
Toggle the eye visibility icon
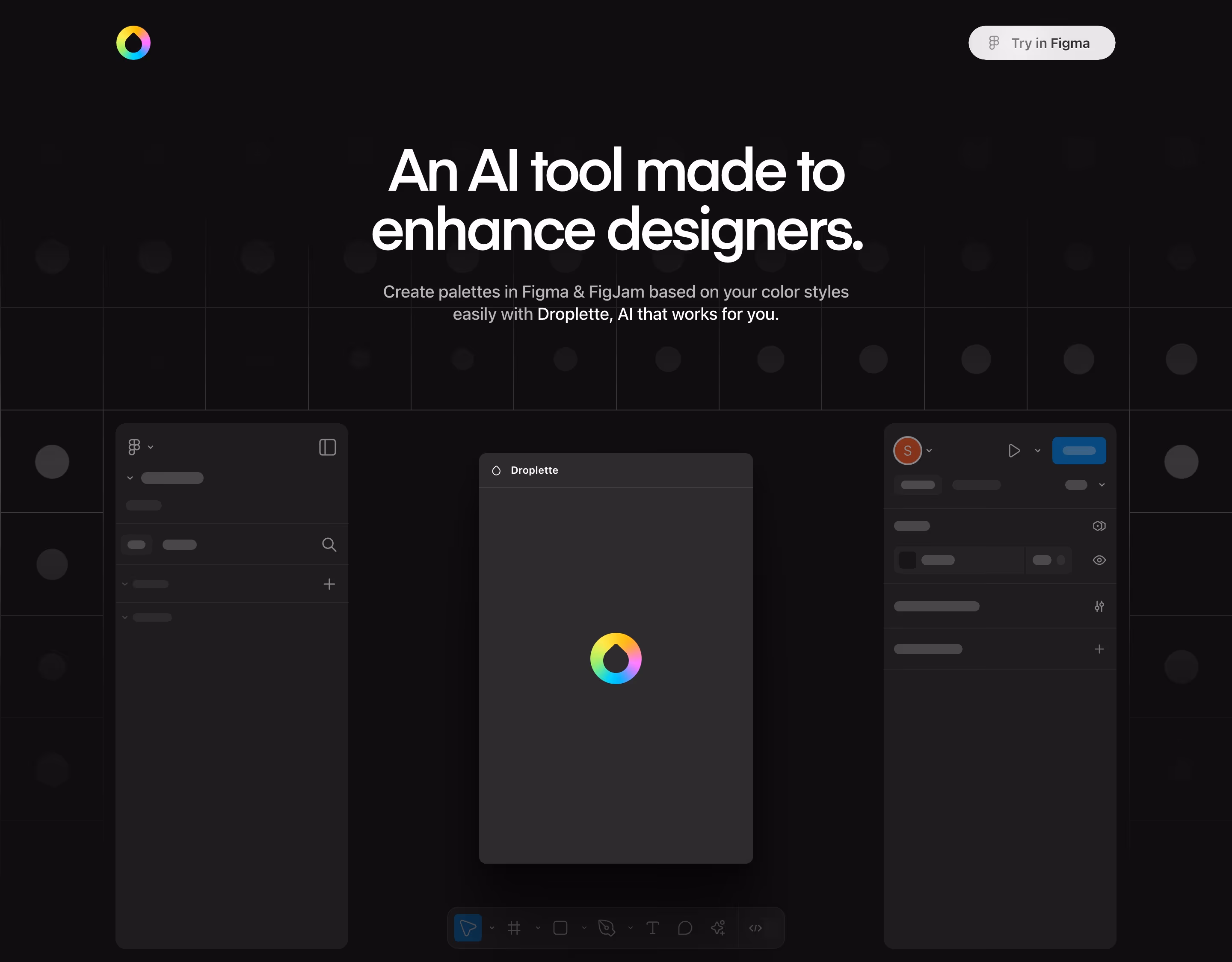(x=1099, y=561)
